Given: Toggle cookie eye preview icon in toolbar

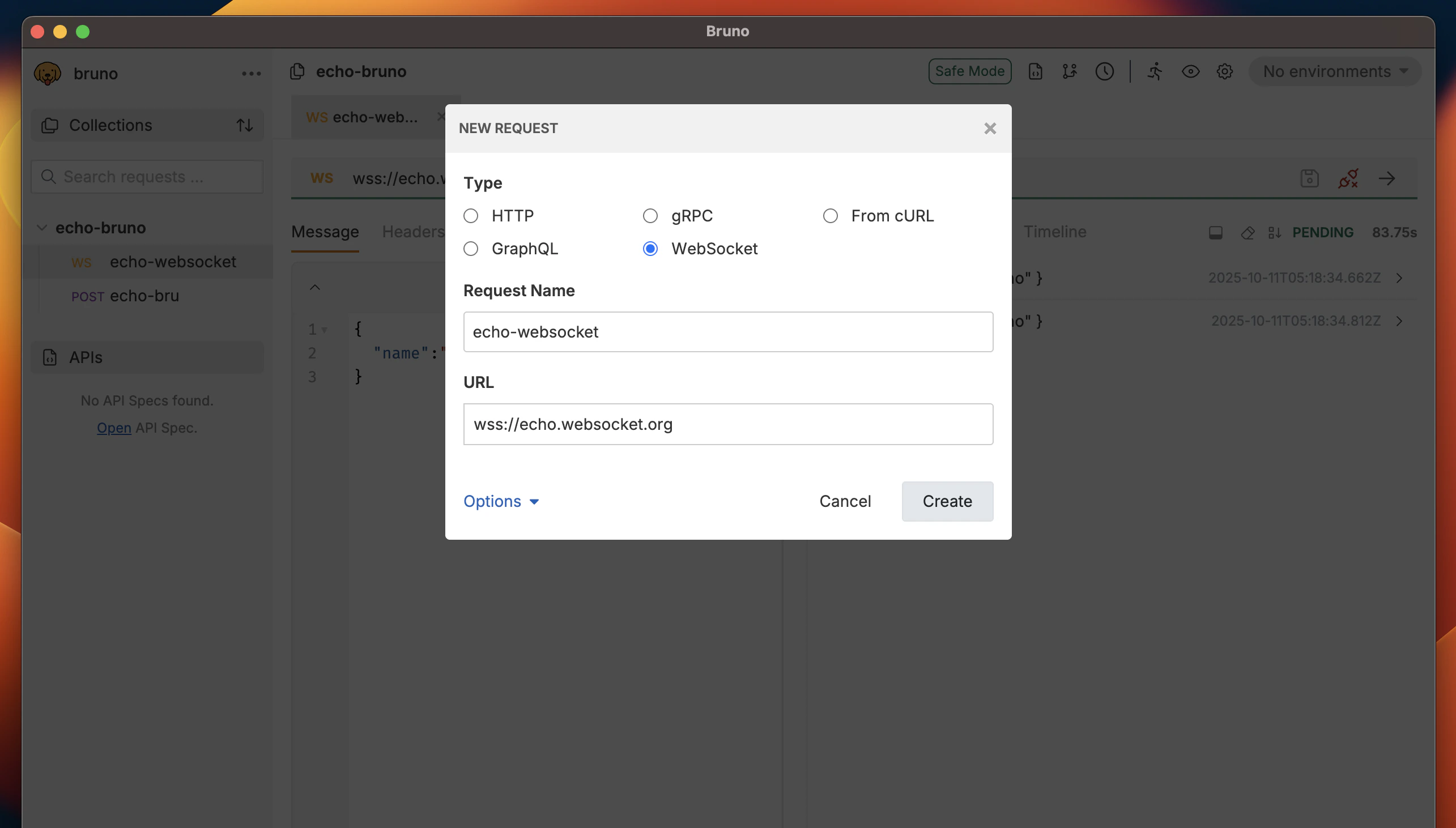Looking at the screenshot, I should coord(1190,72).
